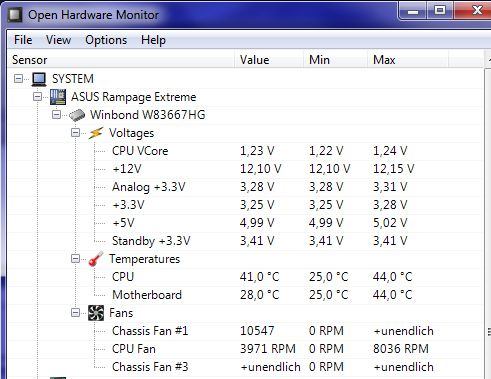Click the Value column header
491x379 pixels.
[269, 60]
